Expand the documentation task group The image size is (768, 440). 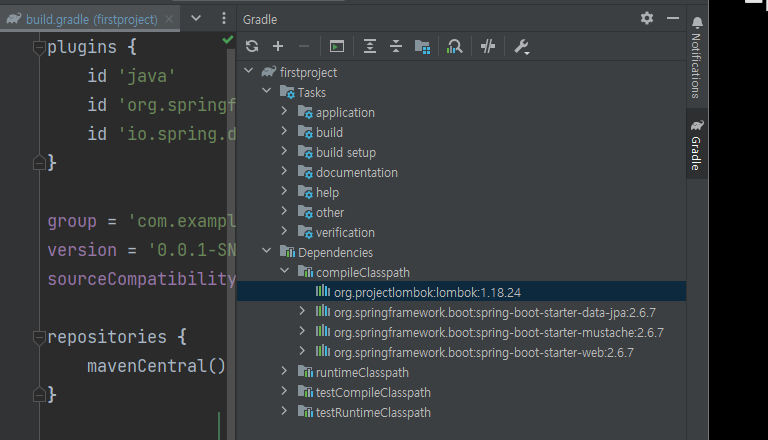pyautogui.click(x=284, y=171)
